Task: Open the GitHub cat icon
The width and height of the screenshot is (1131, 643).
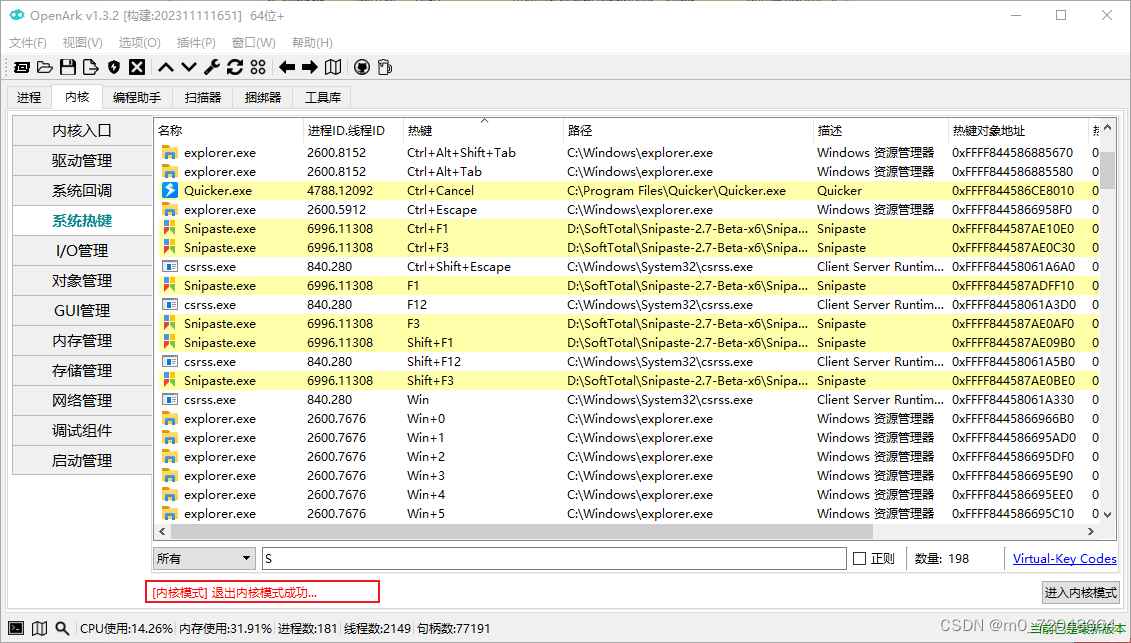Action: (x=362, y=67)
